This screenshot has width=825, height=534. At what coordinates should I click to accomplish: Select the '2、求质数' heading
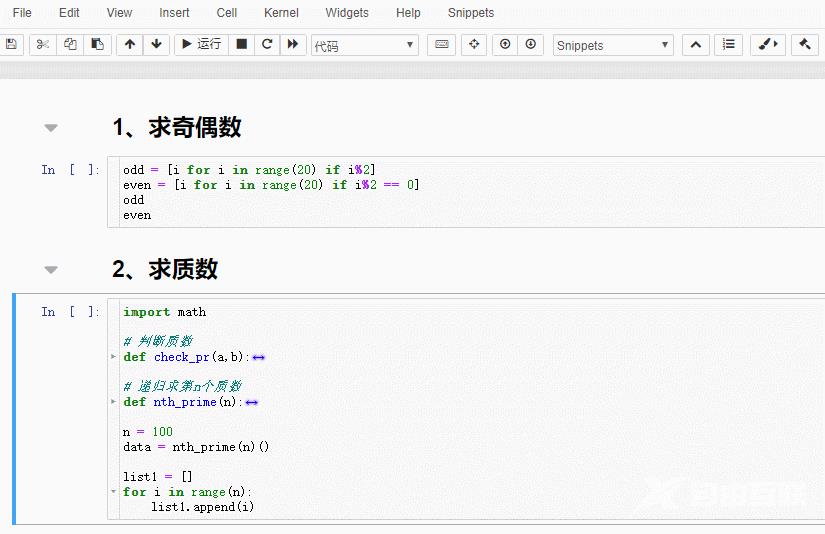click(x=165, y=269)
